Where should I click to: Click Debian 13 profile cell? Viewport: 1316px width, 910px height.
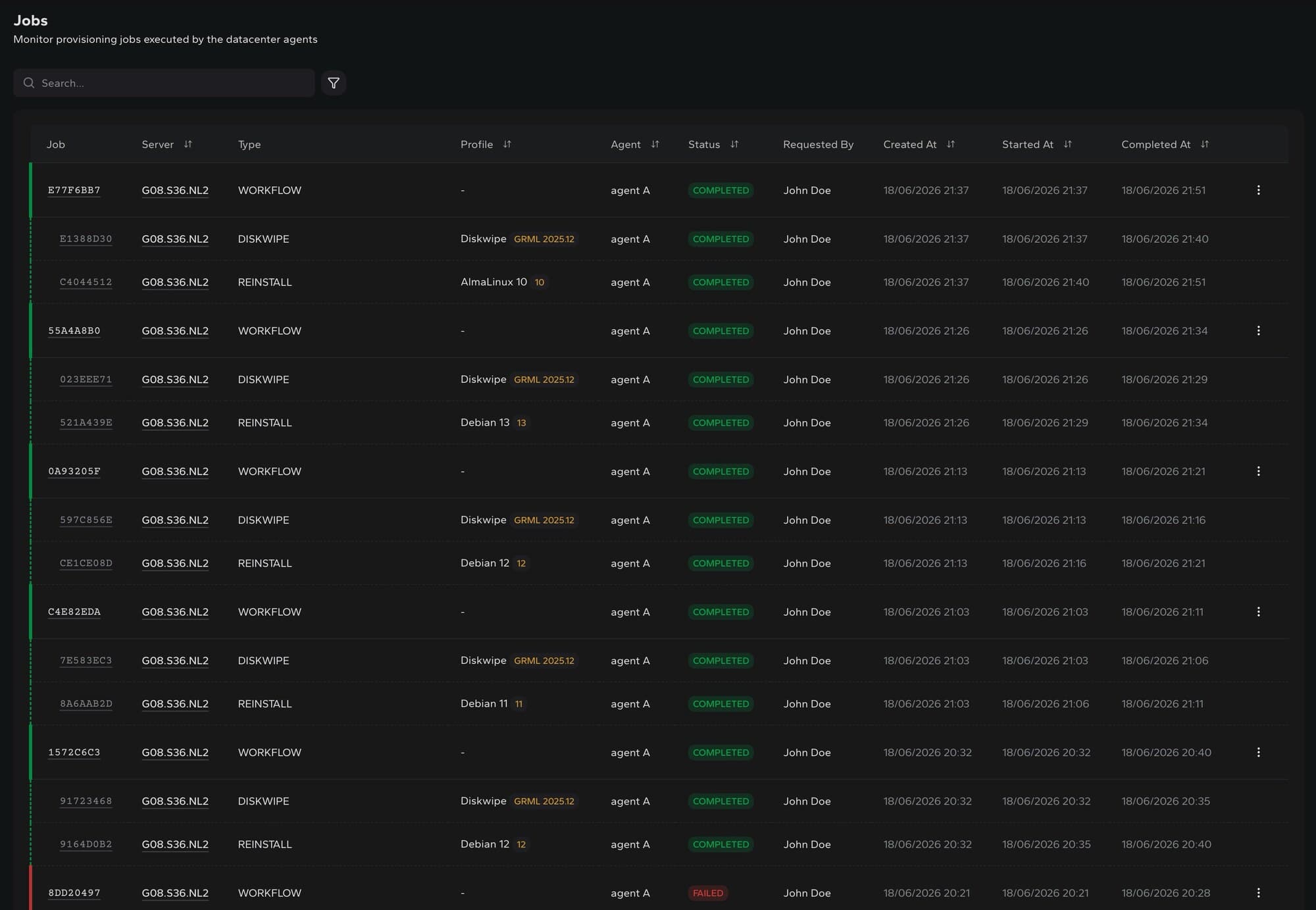coord(494,422)
